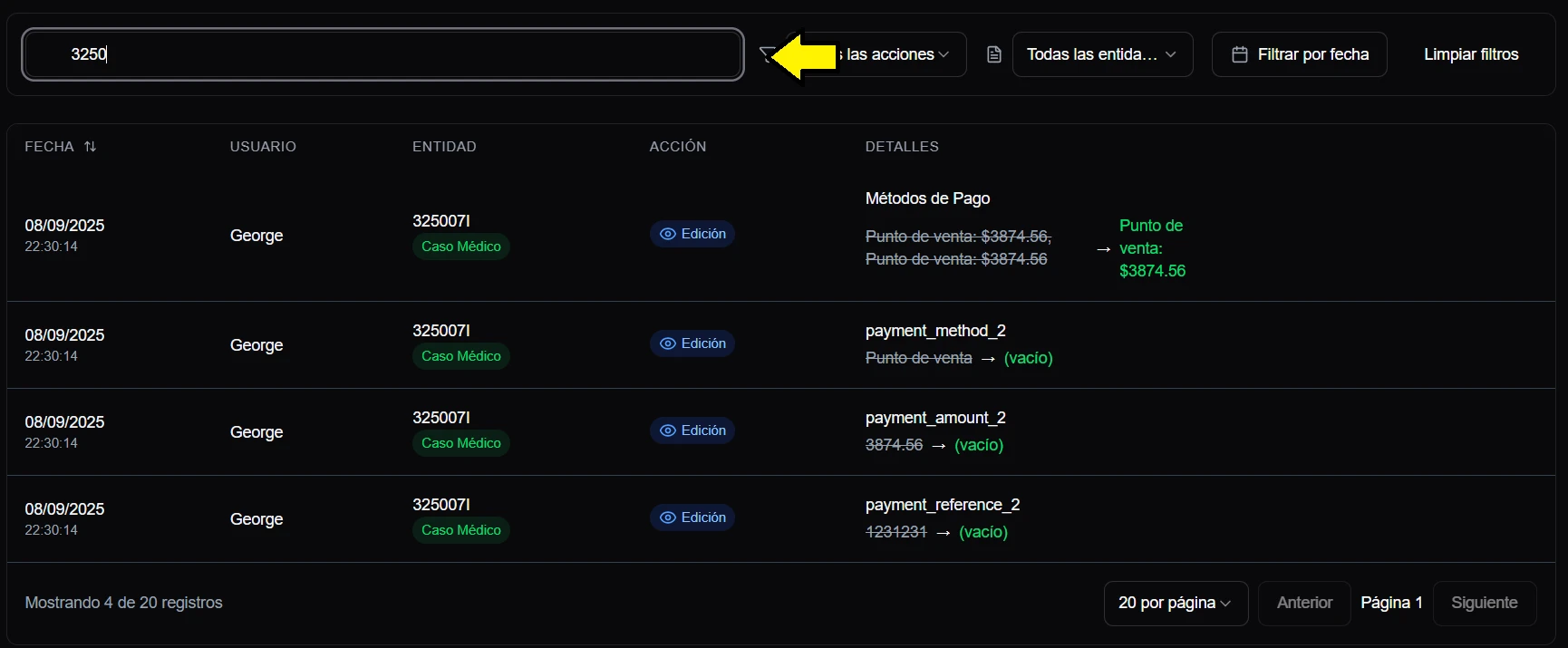This screenshot has height=648, width=1568.
Task: Click the eye icon in payment_reference_2 row
Action: point(668,517)
